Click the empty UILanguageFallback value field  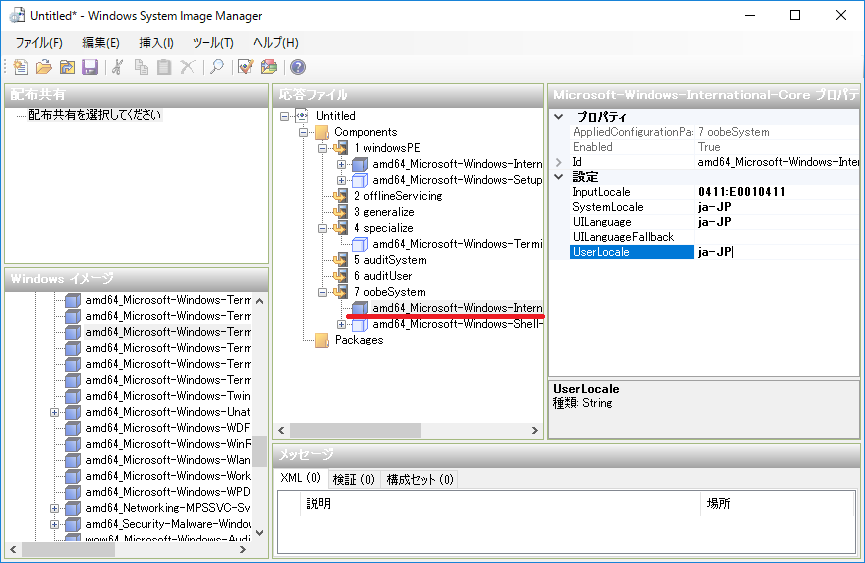click(x=777, y=237)
